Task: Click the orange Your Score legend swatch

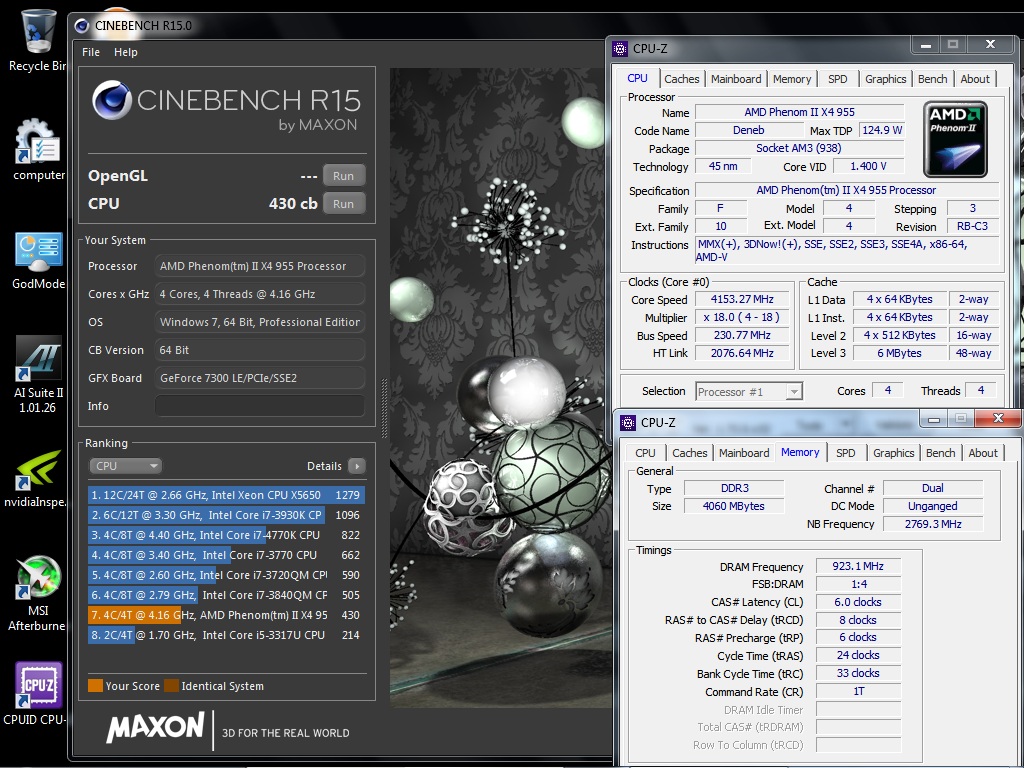Action: (x=95, y=686)
